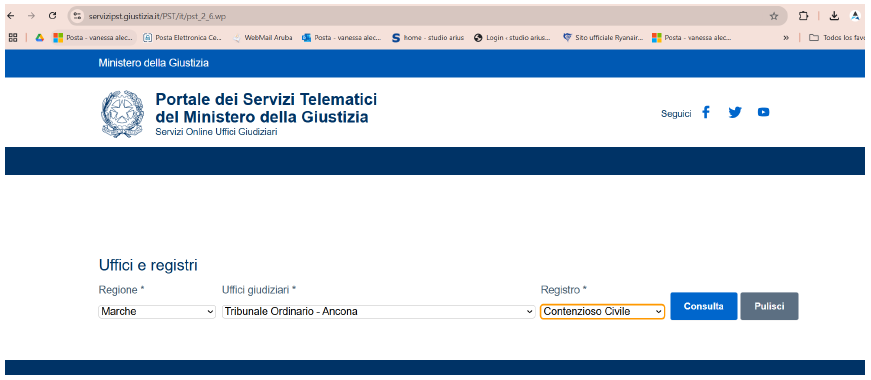Expand the Registro dropdown showing Contenzioso Civile

[602, 312]
